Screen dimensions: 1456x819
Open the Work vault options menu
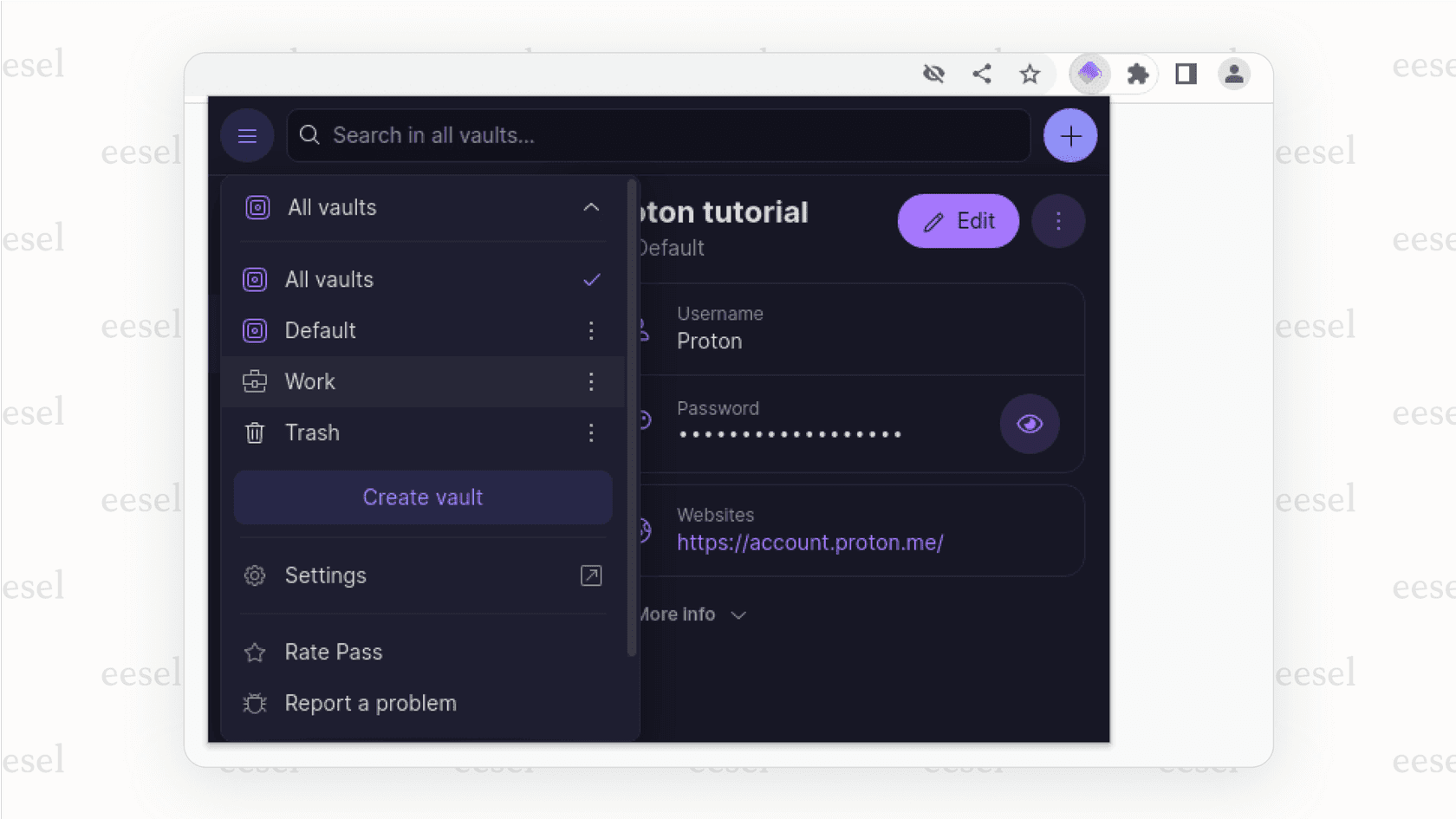point(591,381)
